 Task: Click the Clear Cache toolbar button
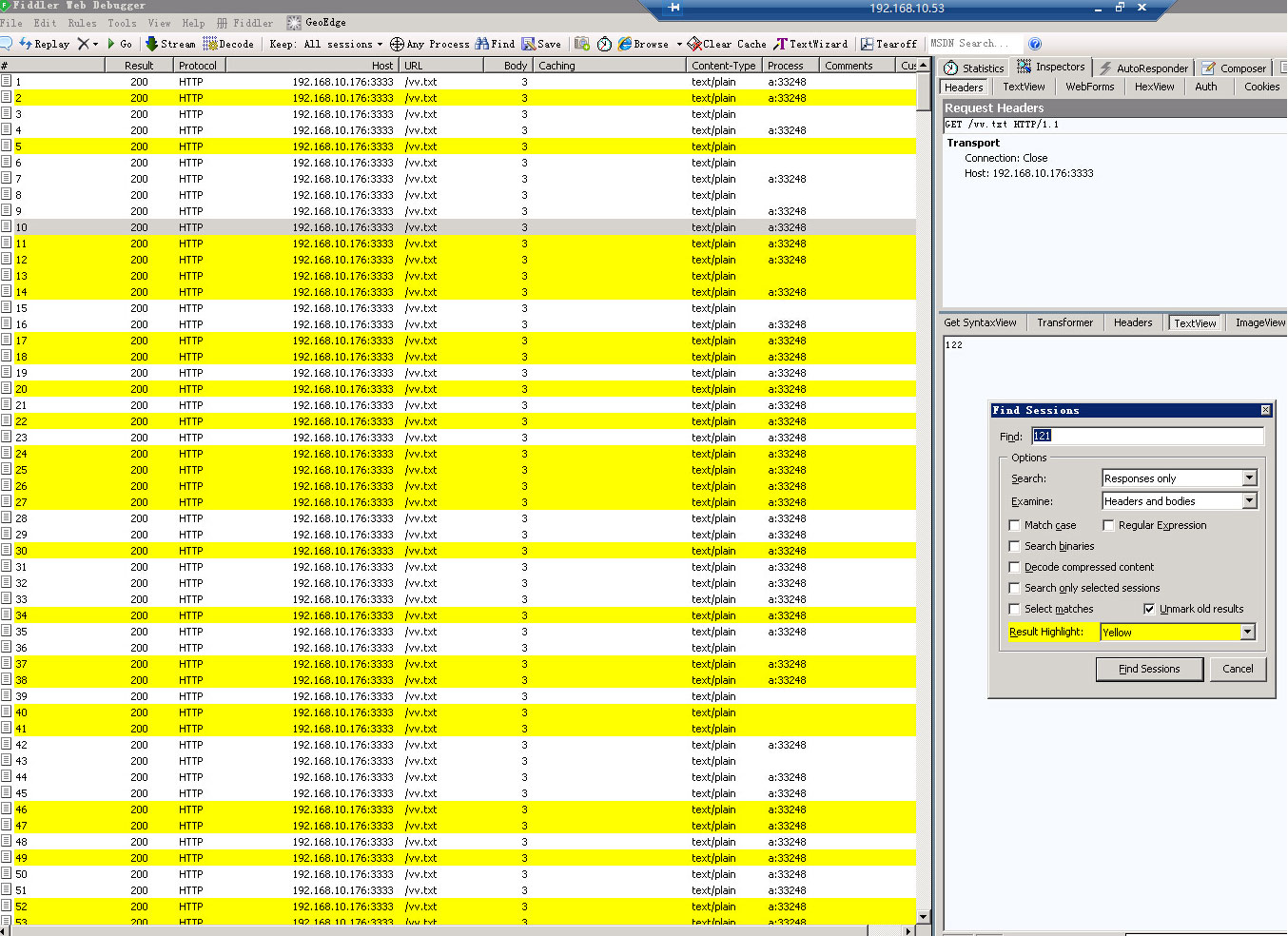click(727, 44)
